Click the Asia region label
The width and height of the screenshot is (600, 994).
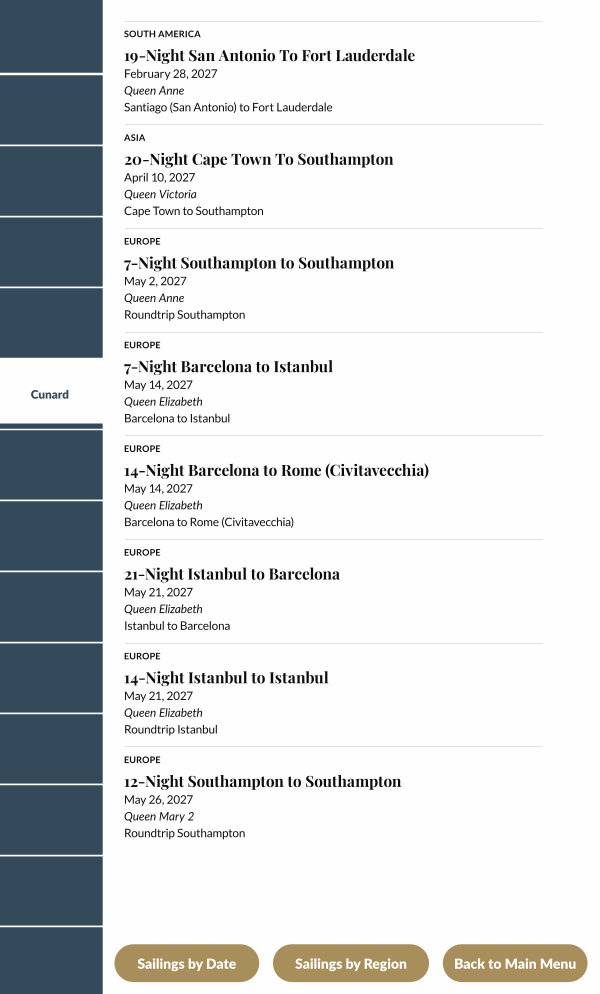point(135,138)
